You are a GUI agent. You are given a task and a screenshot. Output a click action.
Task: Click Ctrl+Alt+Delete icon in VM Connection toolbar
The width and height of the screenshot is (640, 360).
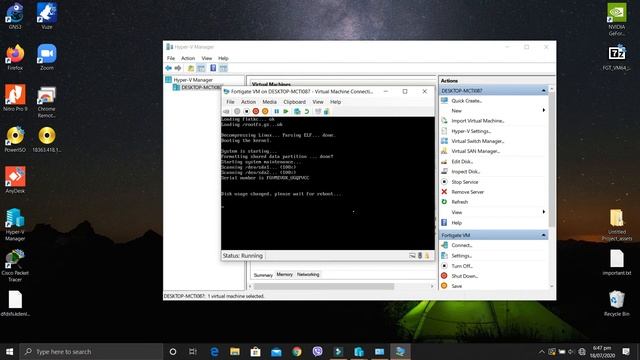[x=226, y=111]
